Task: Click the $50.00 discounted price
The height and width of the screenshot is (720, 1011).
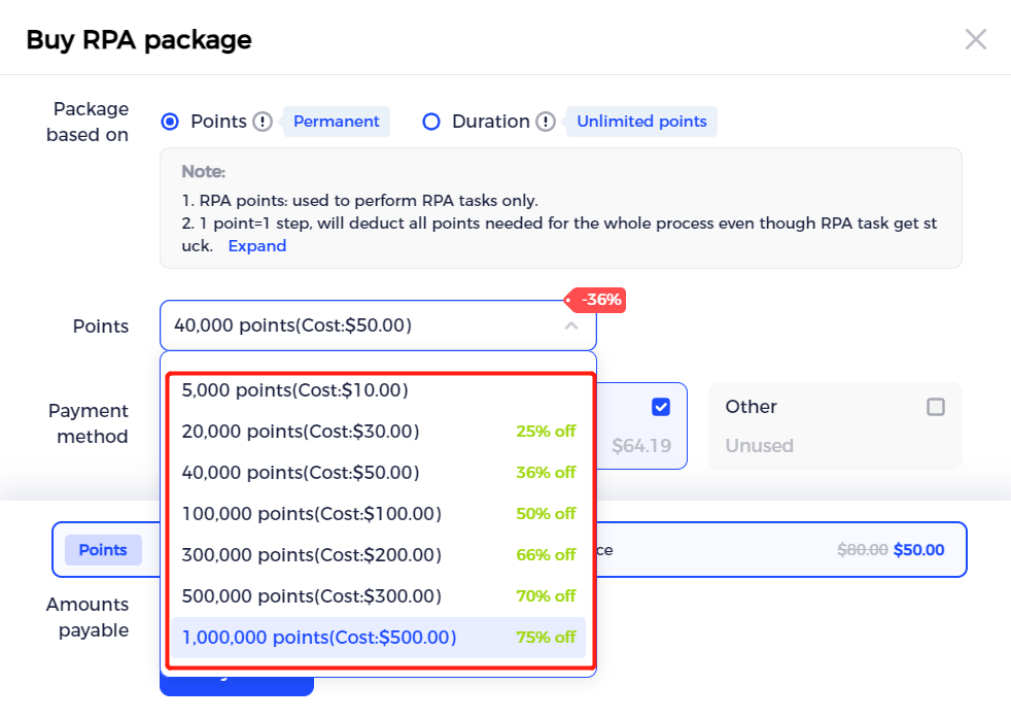Action: click(919, 550)
